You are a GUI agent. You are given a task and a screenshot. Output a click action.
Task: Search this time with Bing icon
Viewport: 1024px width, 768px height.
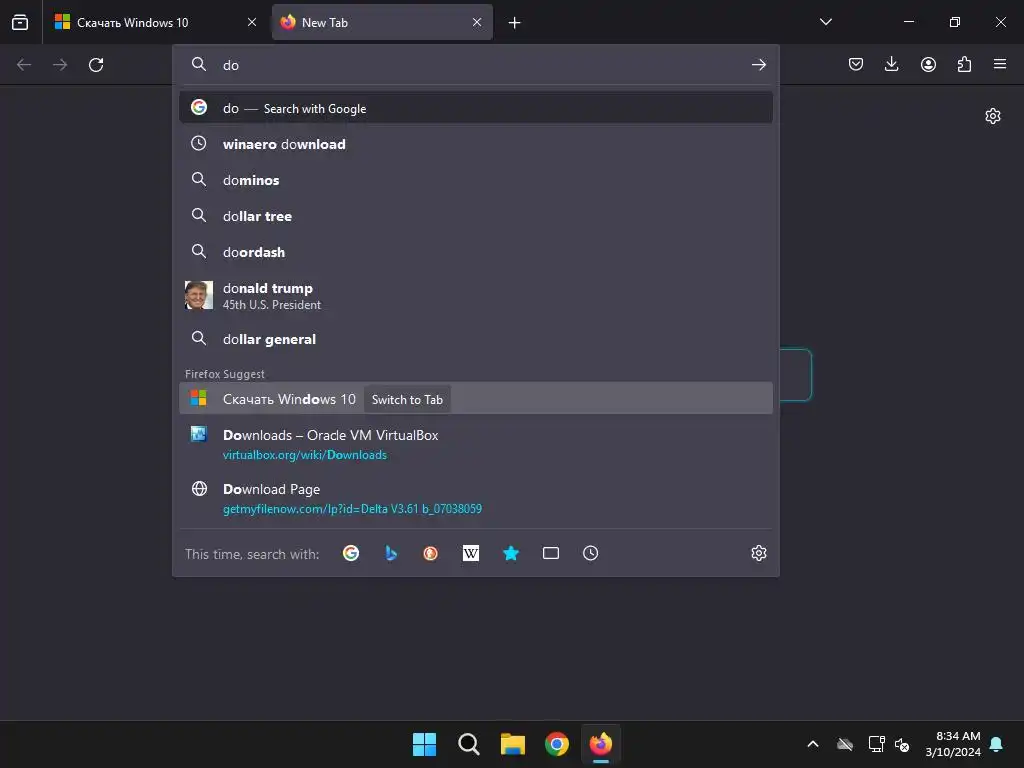coord(391,553)
